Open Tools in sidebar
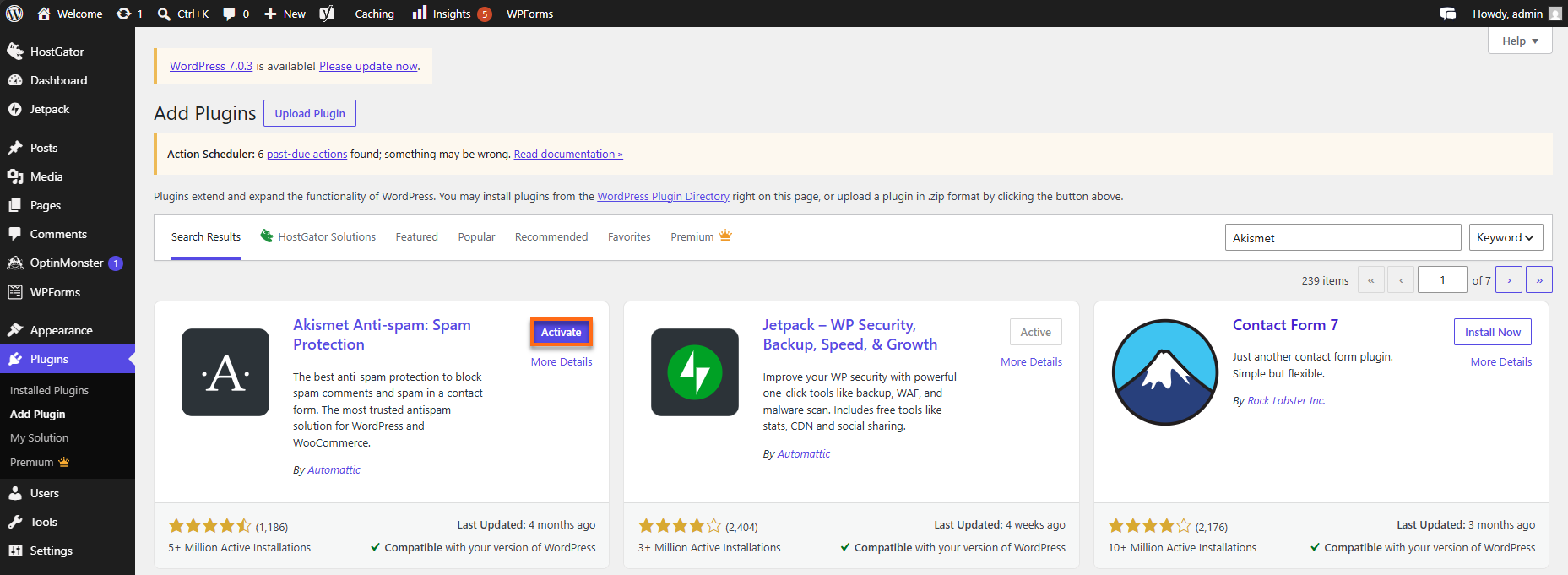1568x575 pixels. point(68,522)
